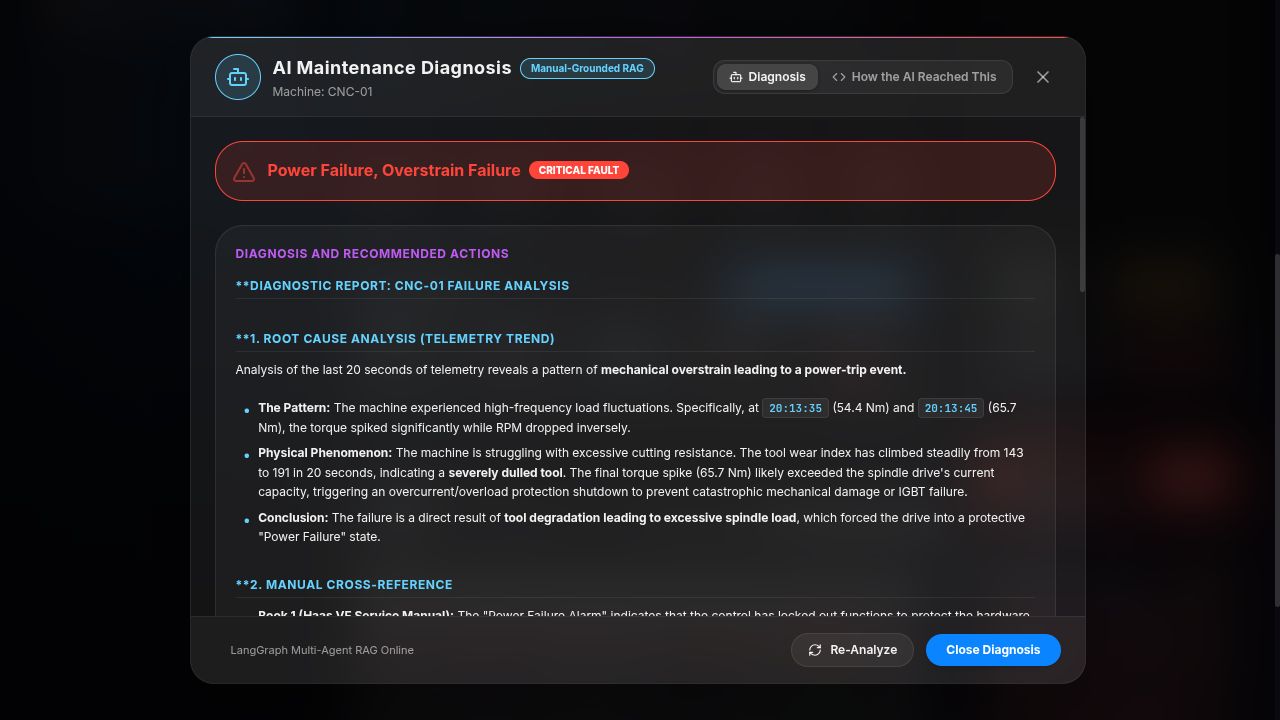This screenshot has width=1280, height=720.
Task: Click the bold text 'The Pattern:'
Action: point(294,408)
